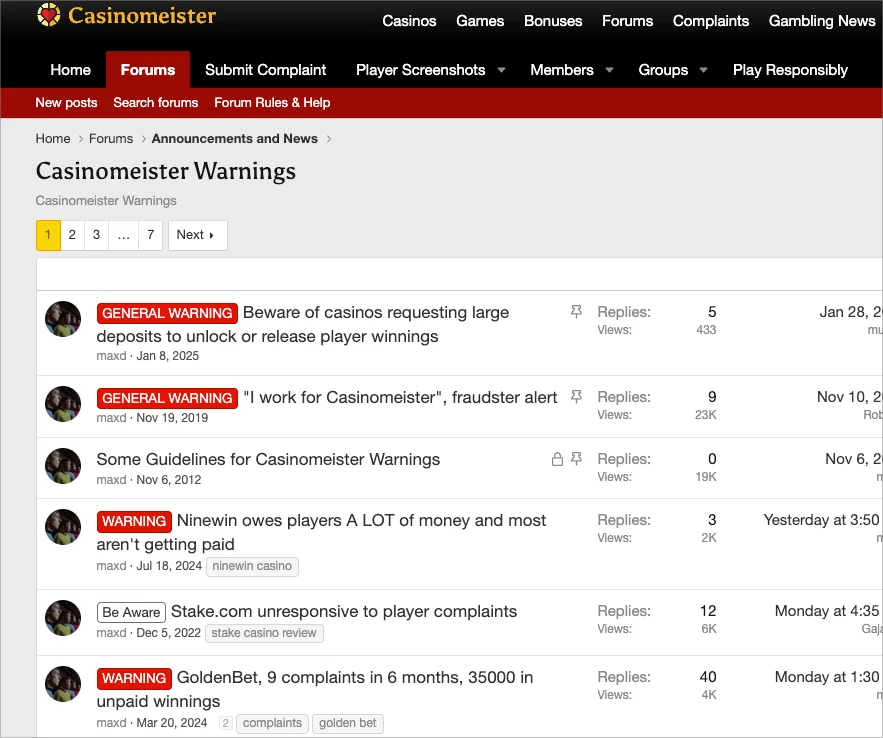Click maxd's avatar on the Guidelines thread
The image size is (883, 738).
63,466
